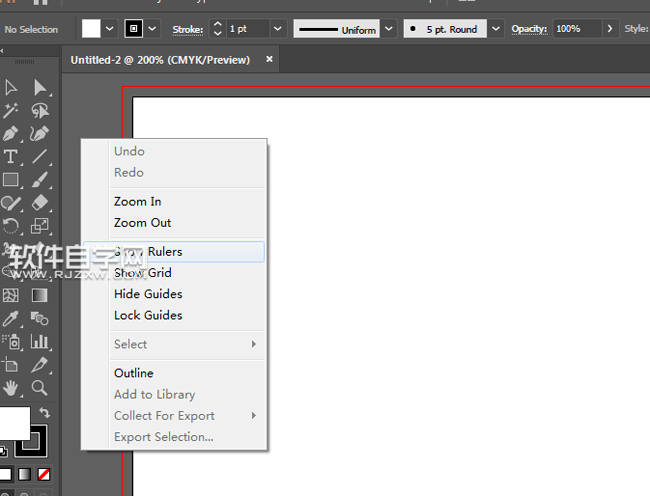Open the fill color dropdown in control bar

coord(110,29)
